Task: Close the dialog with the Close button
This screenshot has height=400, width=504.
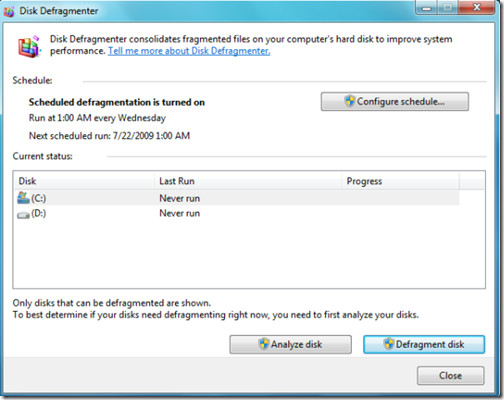Action: [450, 376]
